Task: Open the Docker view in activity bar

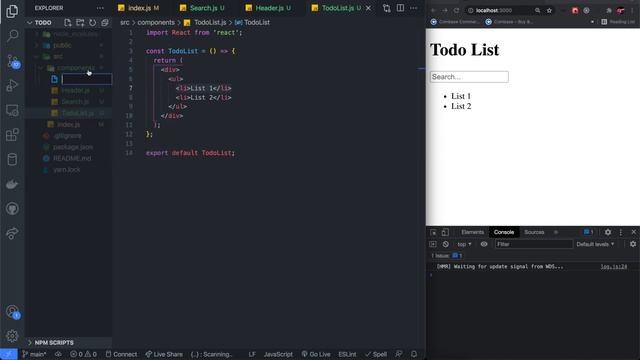Action: coord(12,184)
